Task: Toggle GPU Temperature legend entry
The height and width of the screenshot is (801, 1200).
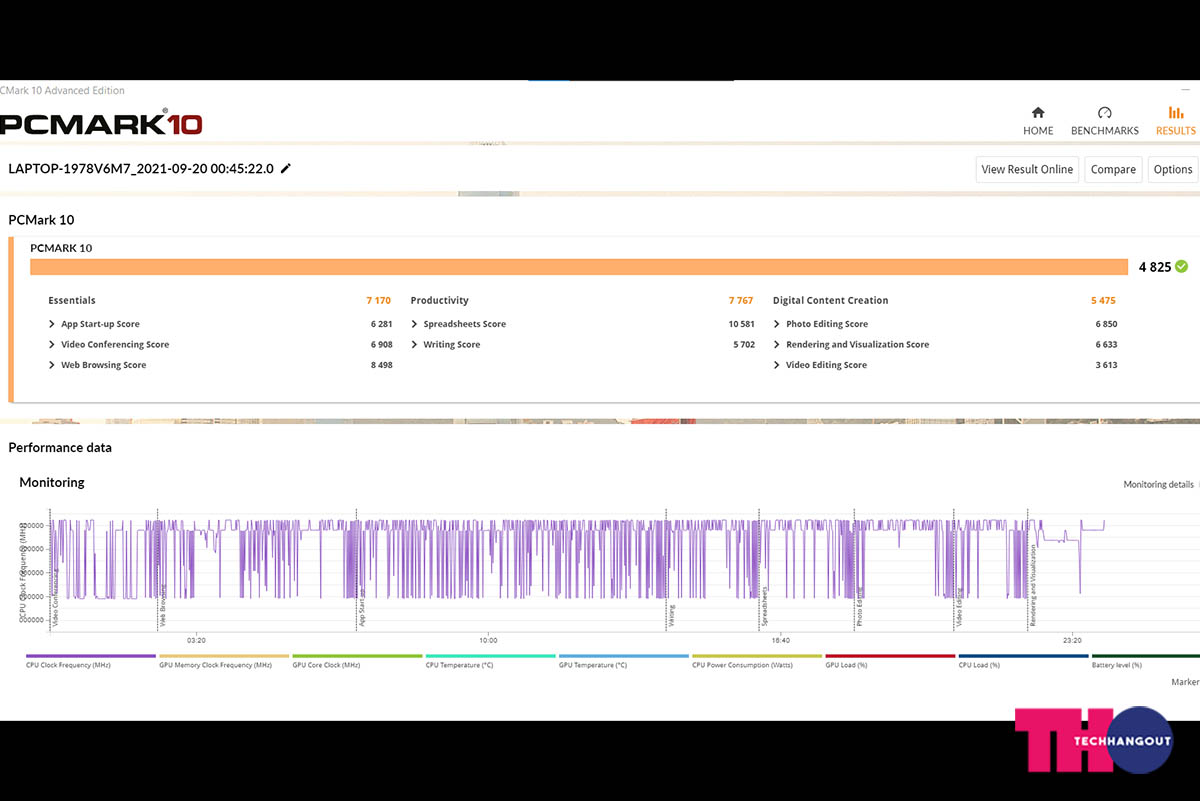Action: point(623,662)
